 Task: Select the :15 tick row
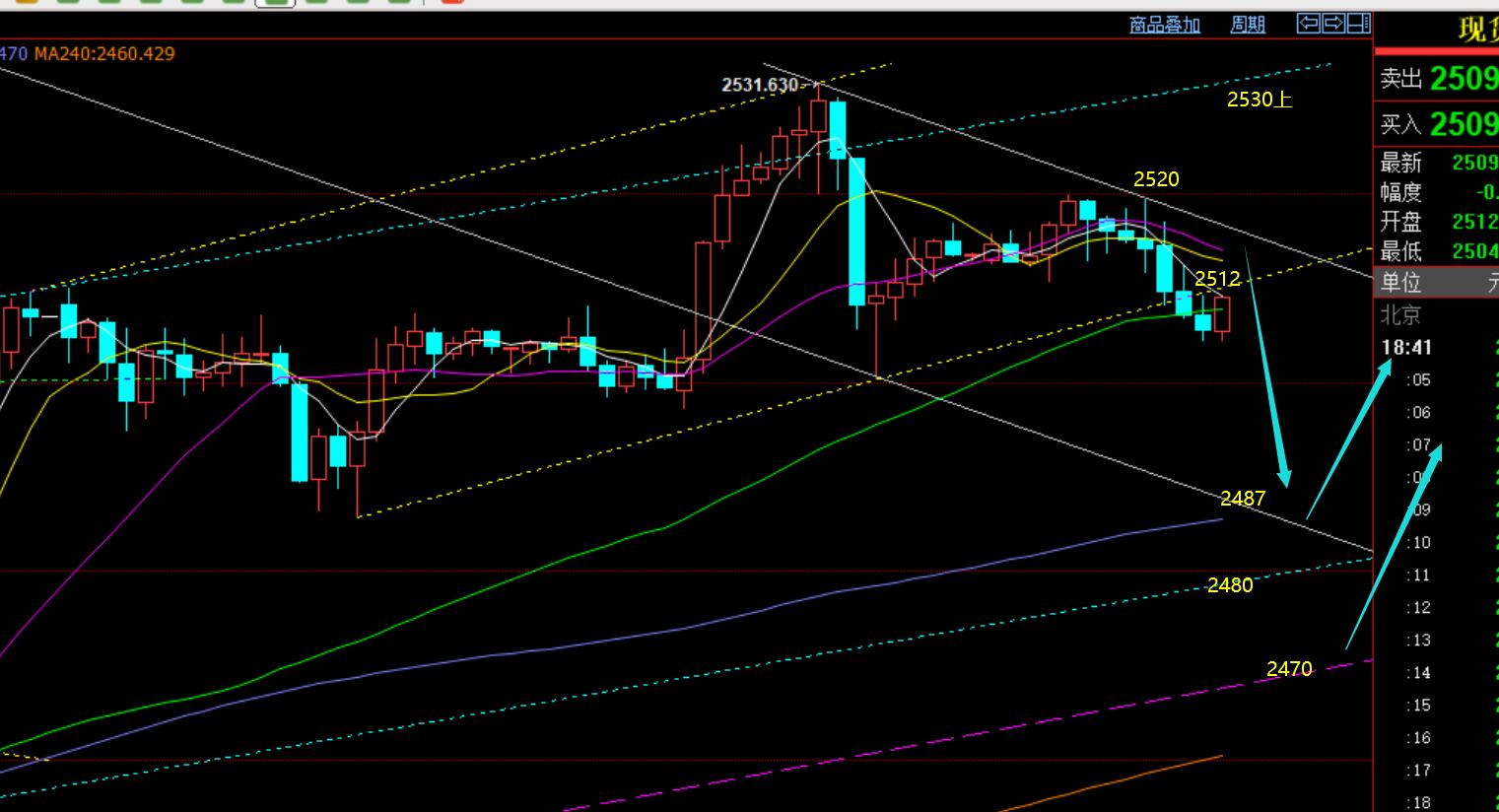click(x=1437, y=705)
